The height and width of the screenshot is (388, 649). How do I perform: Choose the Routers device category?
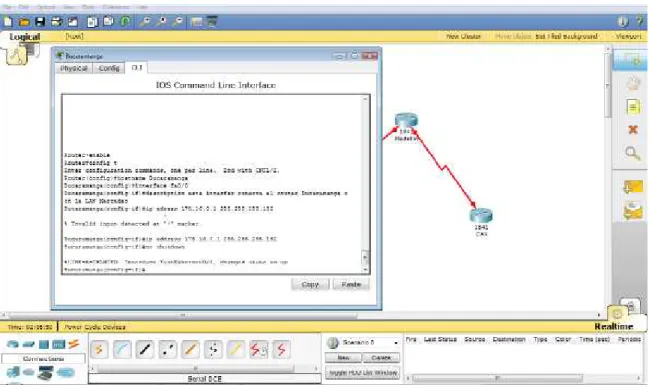12,344
